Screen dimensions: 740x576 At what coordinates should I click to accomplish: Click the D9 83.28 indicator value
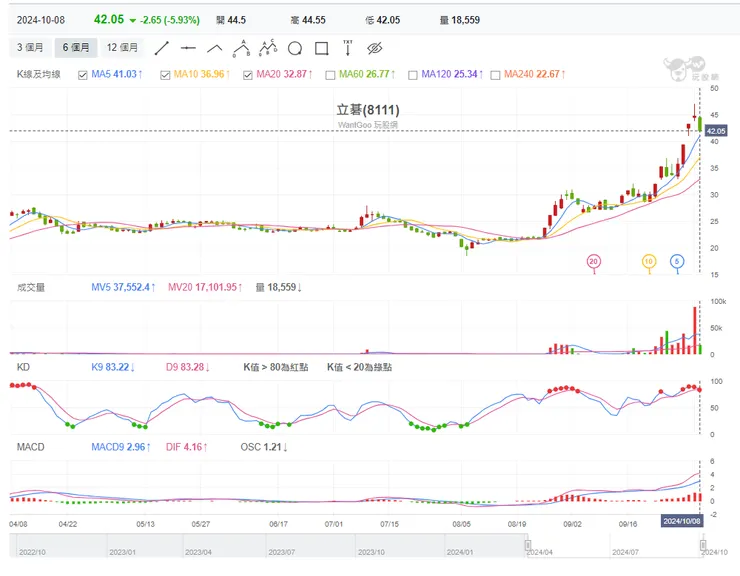click(x=187, y=367)
